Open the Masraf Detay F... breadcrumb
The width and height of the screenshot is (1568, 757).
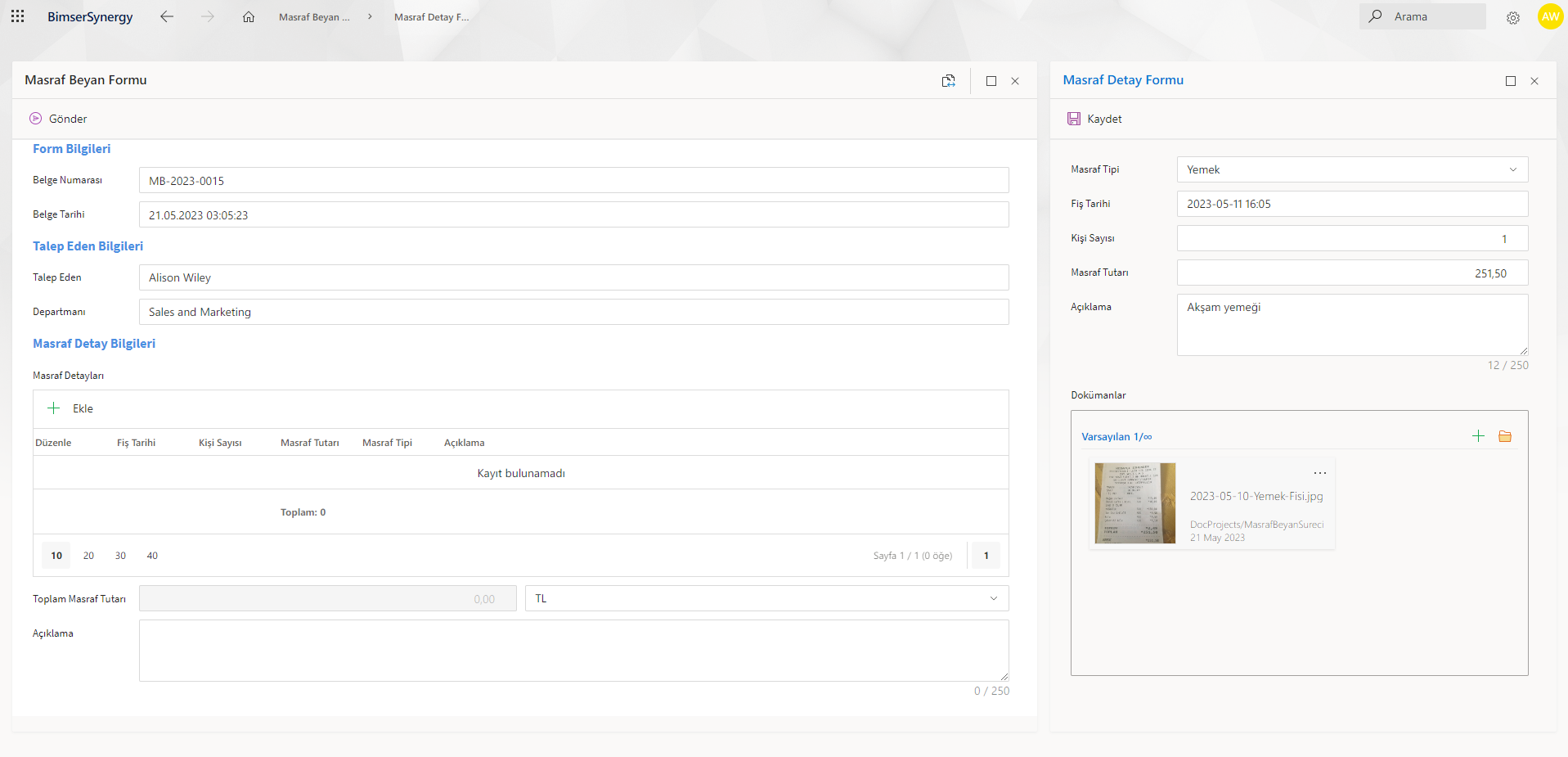pyautogui.click(x=432, y=17)
